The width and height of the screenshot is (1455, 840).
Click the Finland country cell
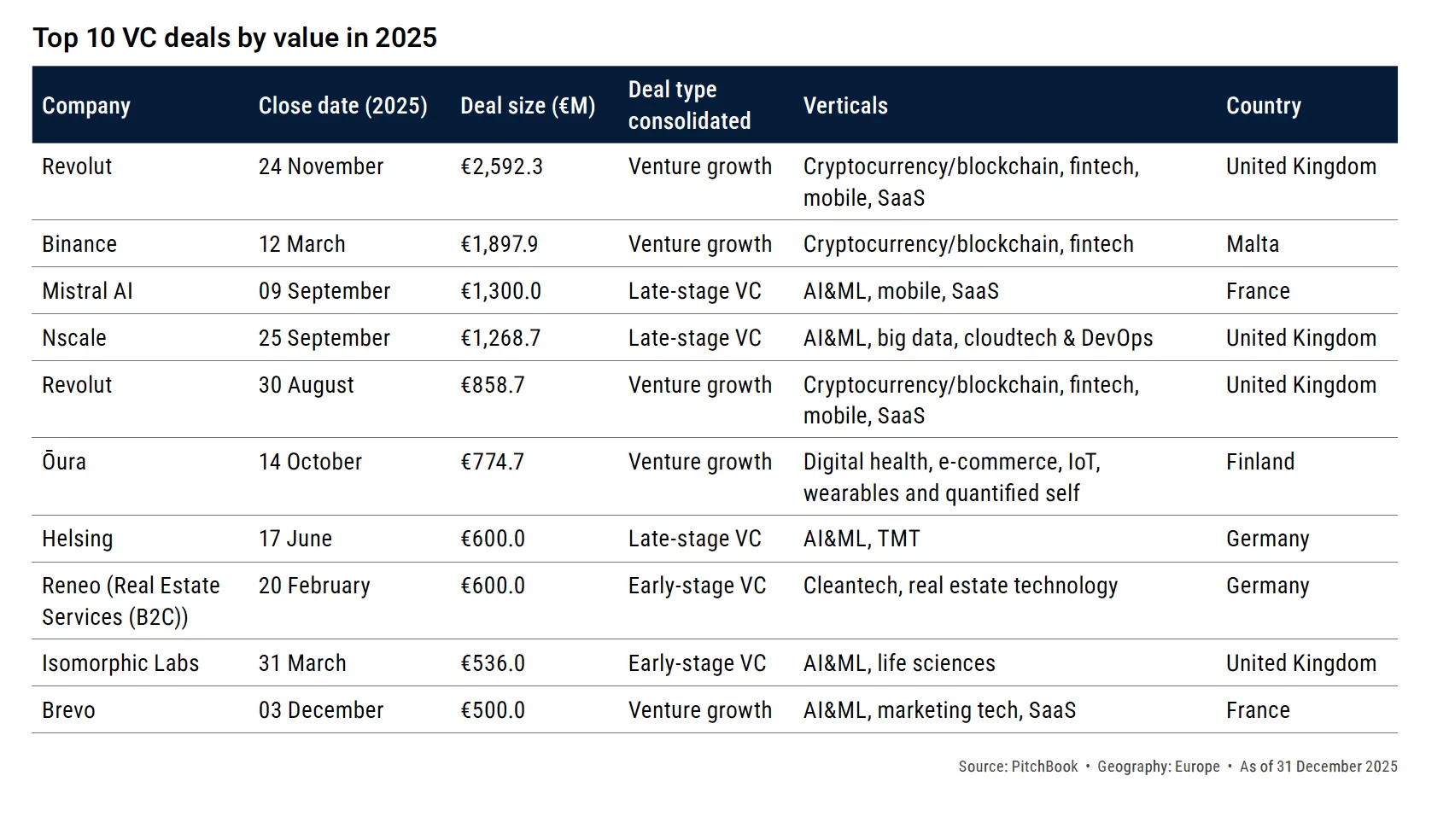(x=1259, y=462)
